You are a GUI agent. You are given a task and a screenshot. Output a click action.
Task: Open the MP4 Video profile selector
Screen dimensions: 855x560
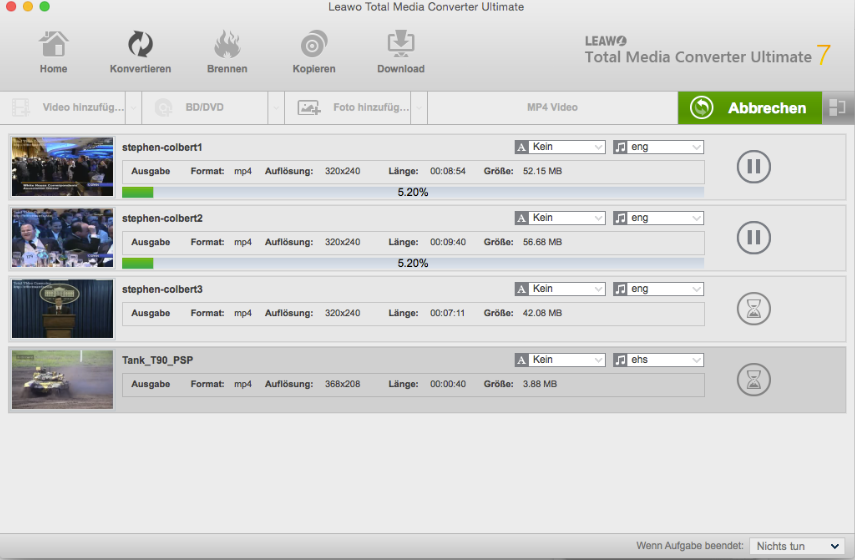(x=552, y=107)
